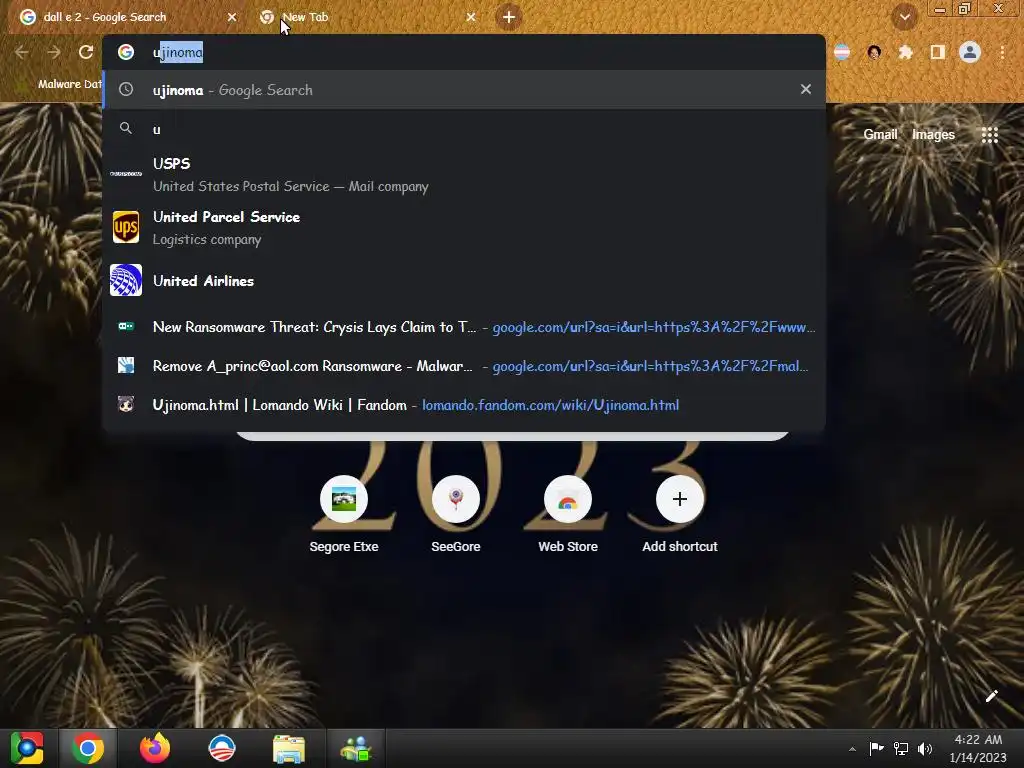Open the volume speaker icon
The image size is (1024, 768).
925,748
